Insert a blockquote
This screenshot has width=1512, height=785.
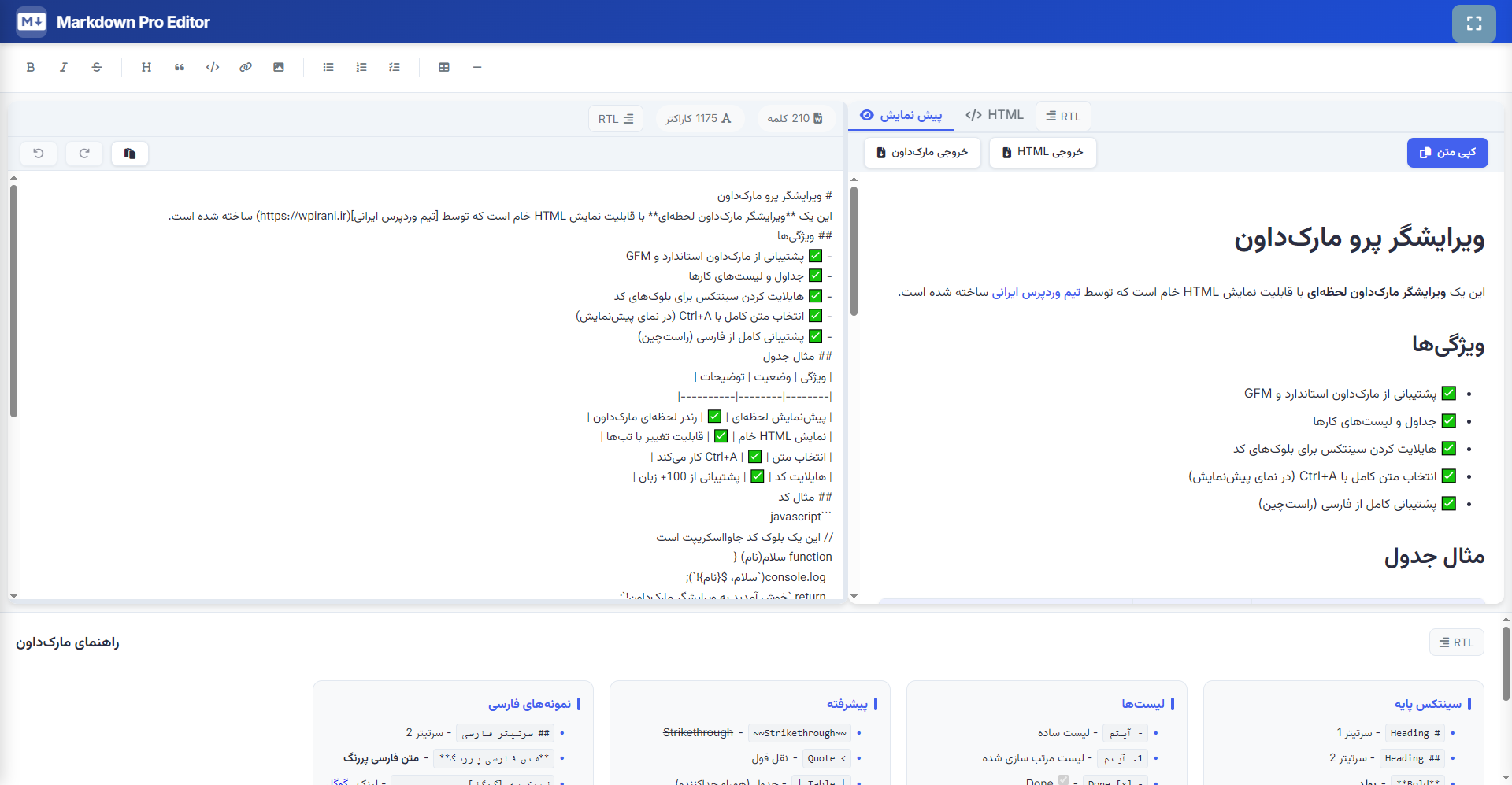click(x=180, y=67)
